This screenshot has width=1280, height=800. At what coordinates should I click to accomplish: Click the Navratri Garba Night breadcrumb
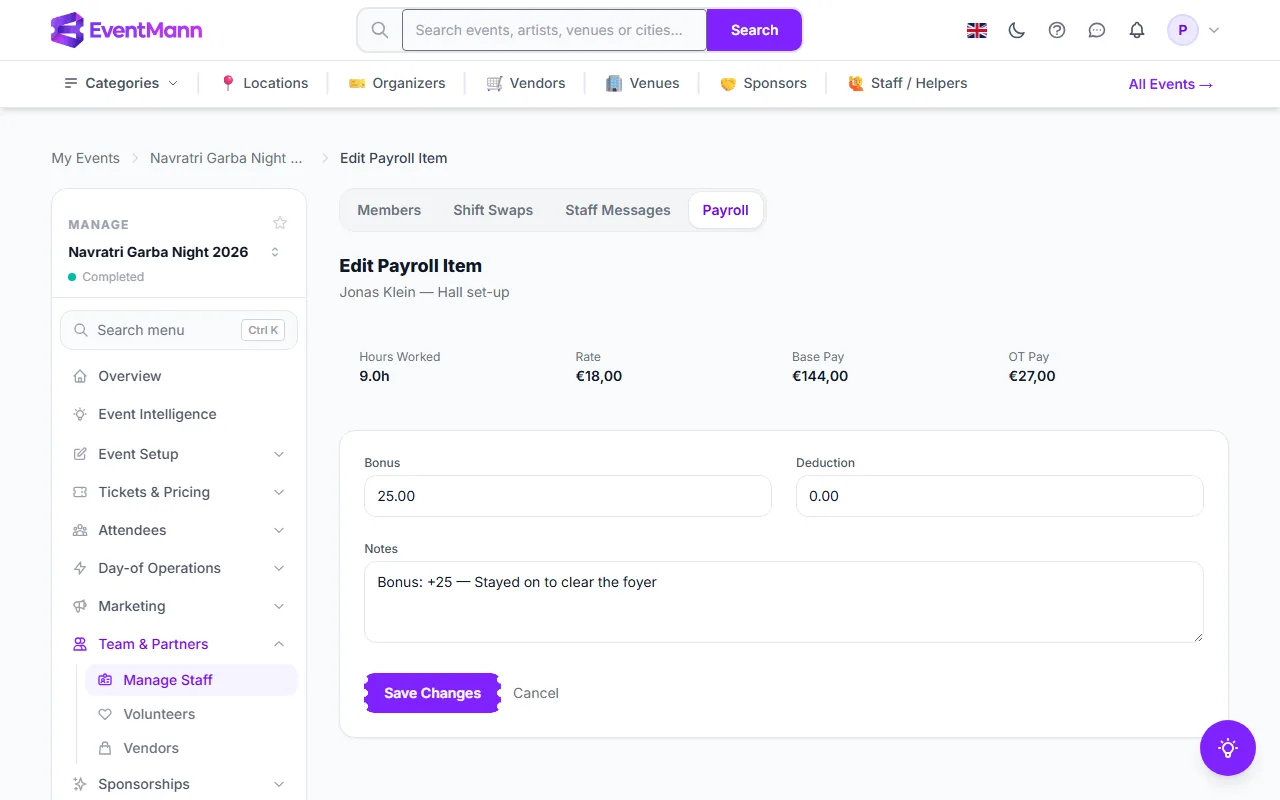click(x=226, y=158)
